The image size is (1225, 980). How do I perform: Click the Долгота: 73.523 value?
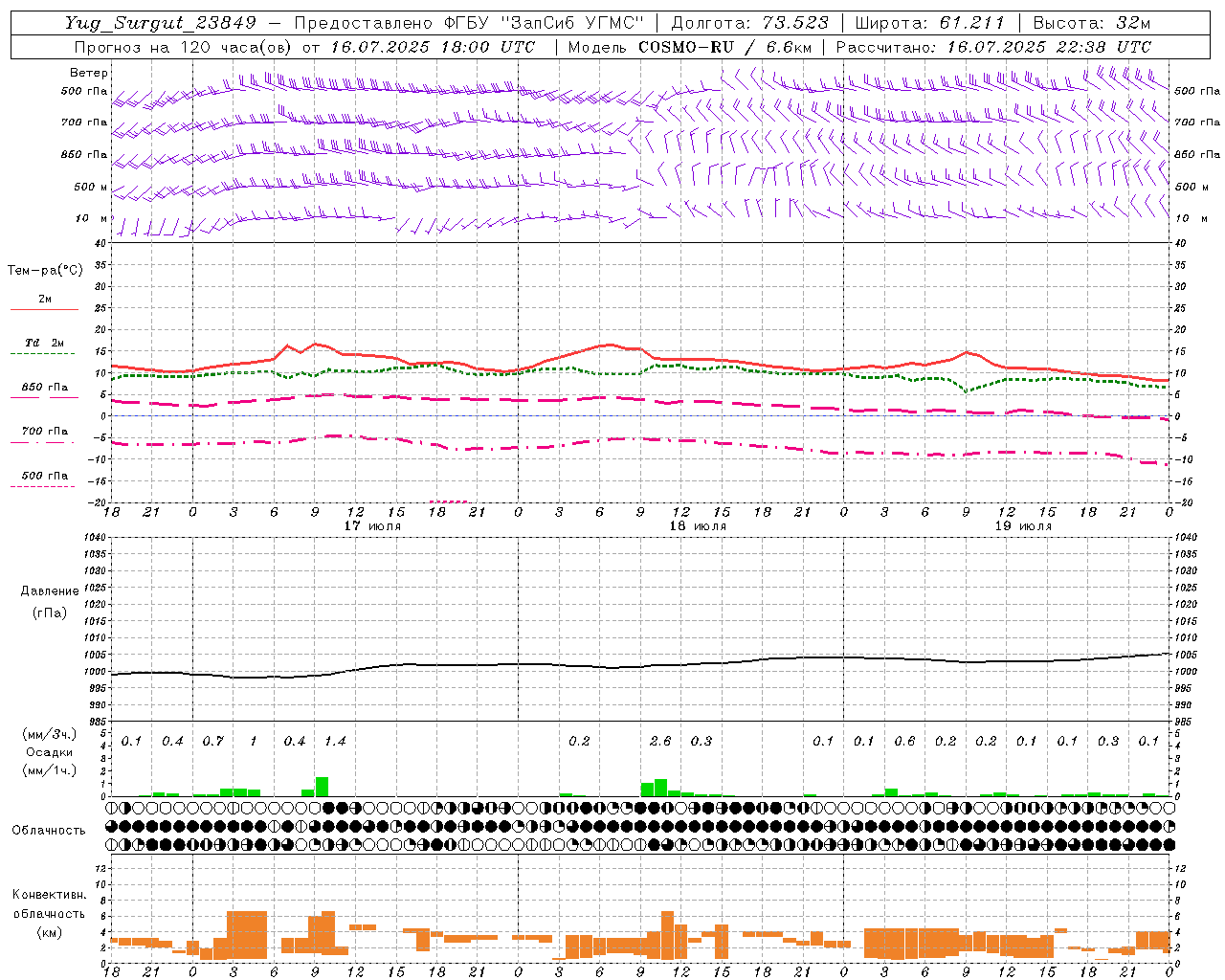750,23
